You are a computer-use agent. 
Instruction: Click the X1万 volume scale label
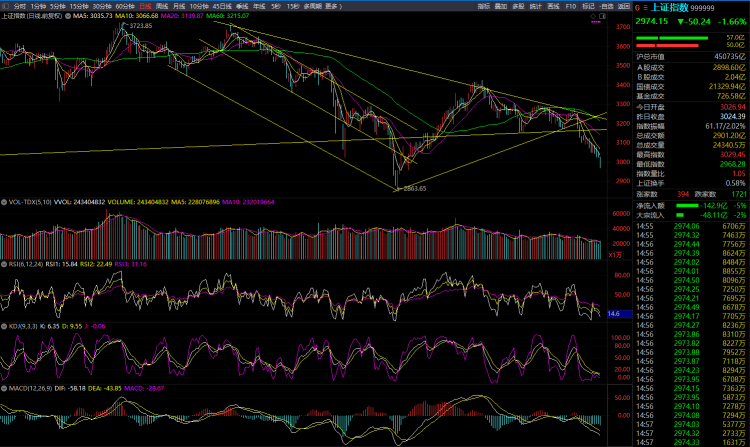(614, 254)
